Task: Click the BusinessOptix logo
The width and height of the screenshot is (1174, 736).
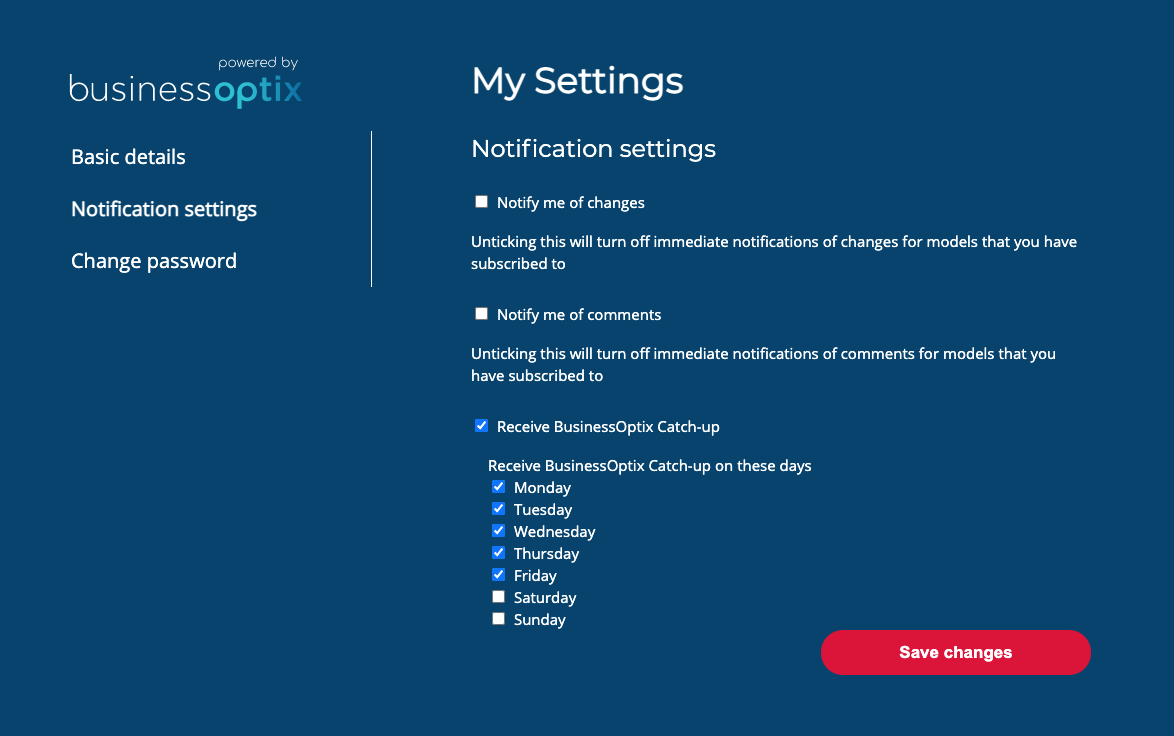Action: coord(185,88)
